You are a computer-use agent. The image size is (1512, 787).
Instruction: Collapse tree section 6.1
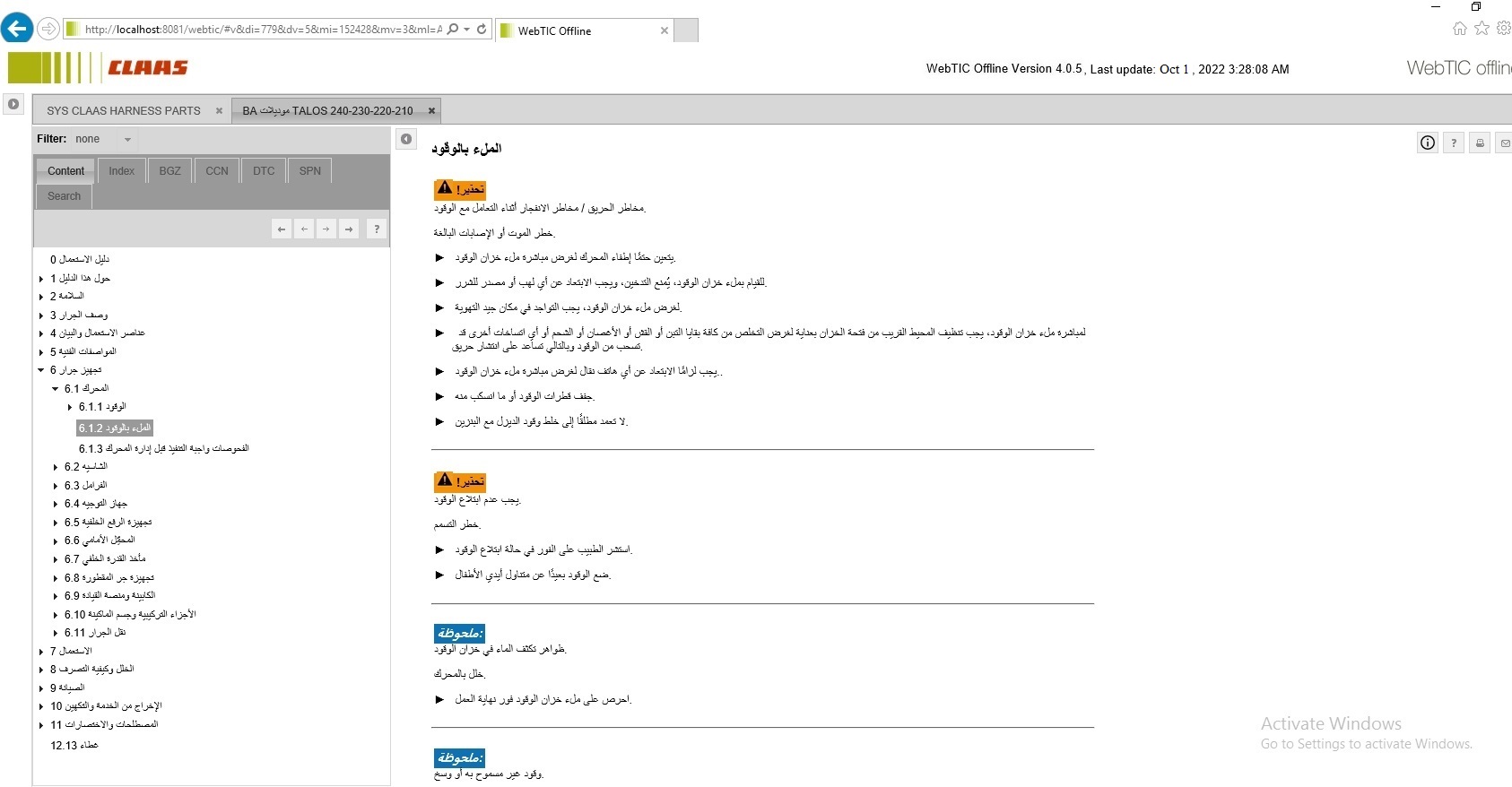(x=56, y=389)
